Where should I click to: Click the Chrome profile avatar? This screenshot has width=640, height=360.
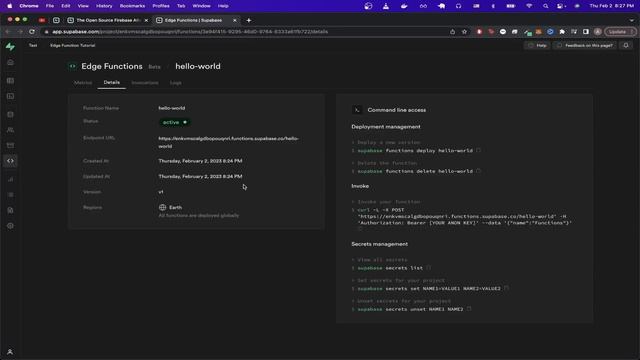click(x=598, y=32)
